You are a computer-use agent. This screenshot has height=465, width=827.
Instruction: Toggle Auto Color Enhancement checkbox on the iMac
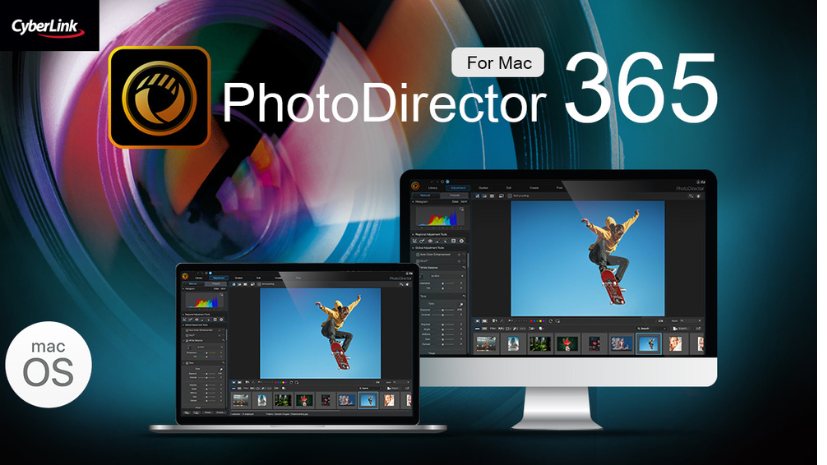click(x=417, y=254)
